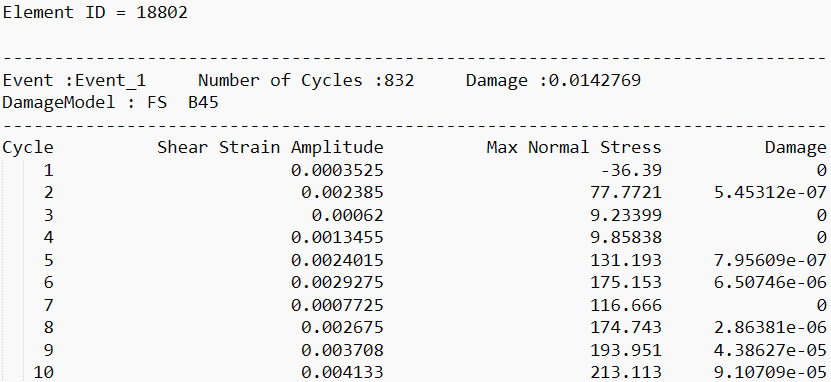Click the Cycle column header
Viewport: 831px width, 382px height.
(x=28, y=147)
